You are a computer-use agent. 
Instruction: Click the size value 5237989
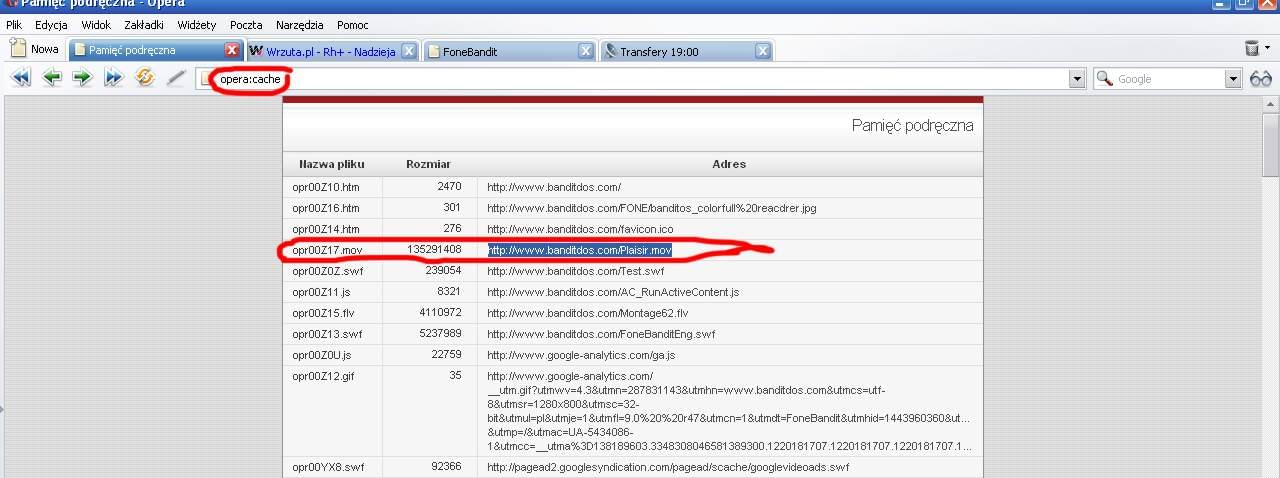[x=440, y=334]
